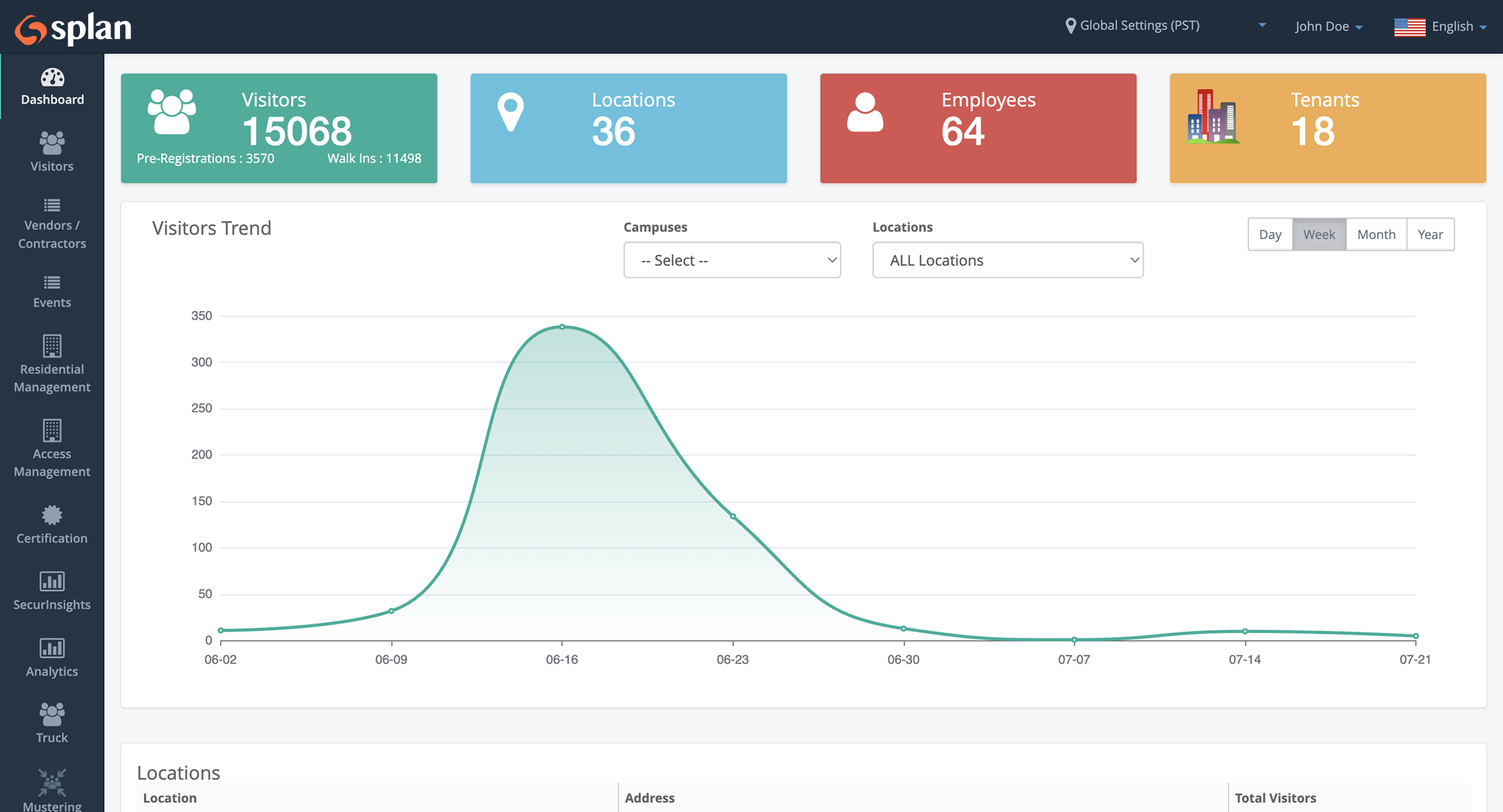Click the 06-16 peak data point
This screenshot has width=1503, height=812.
pyautogui.click(x=562, y=327)
